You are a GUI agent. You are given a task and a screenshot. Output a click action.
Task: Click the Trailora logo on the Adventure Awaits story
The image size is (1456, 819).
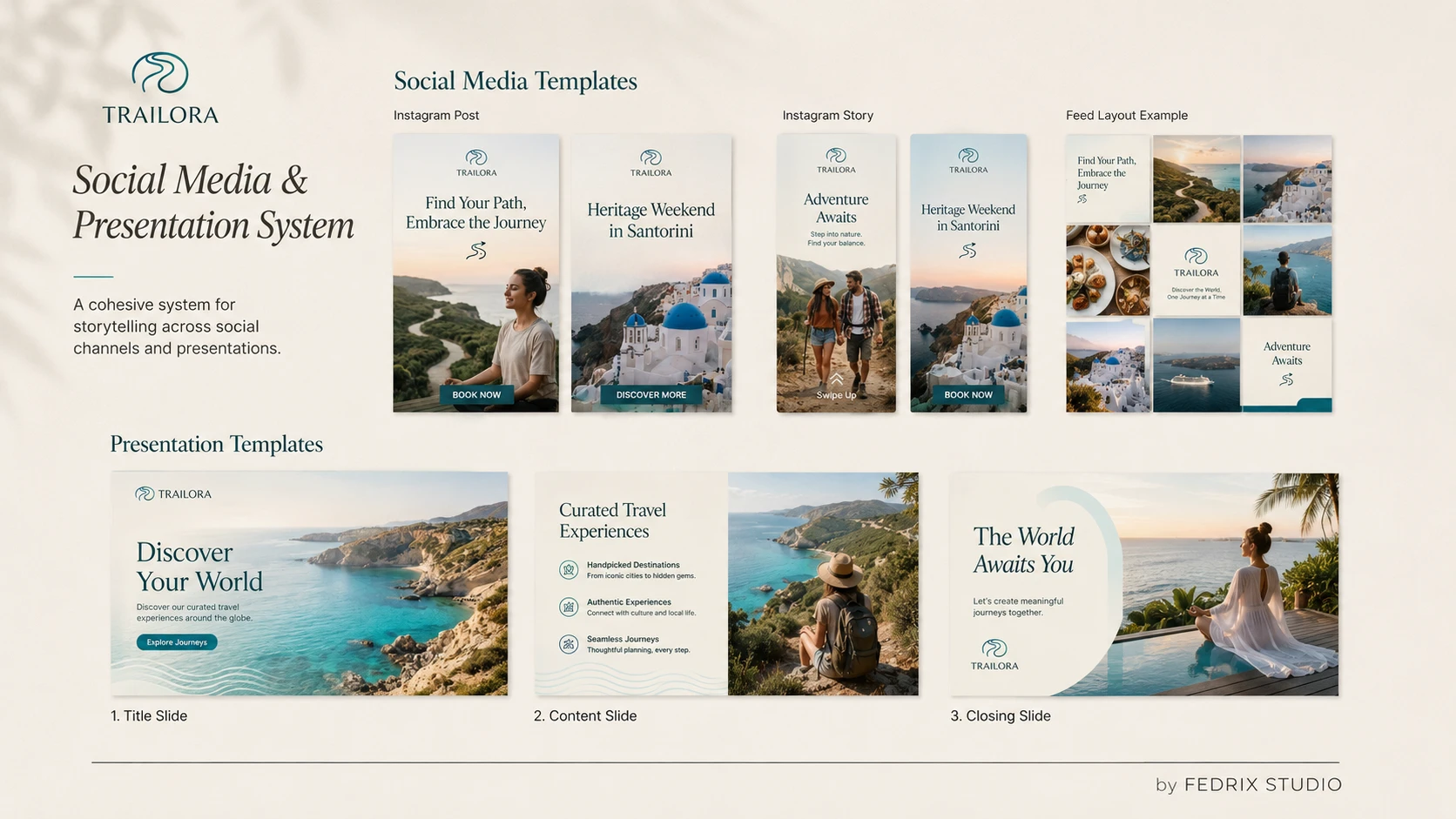click(836, 160)
